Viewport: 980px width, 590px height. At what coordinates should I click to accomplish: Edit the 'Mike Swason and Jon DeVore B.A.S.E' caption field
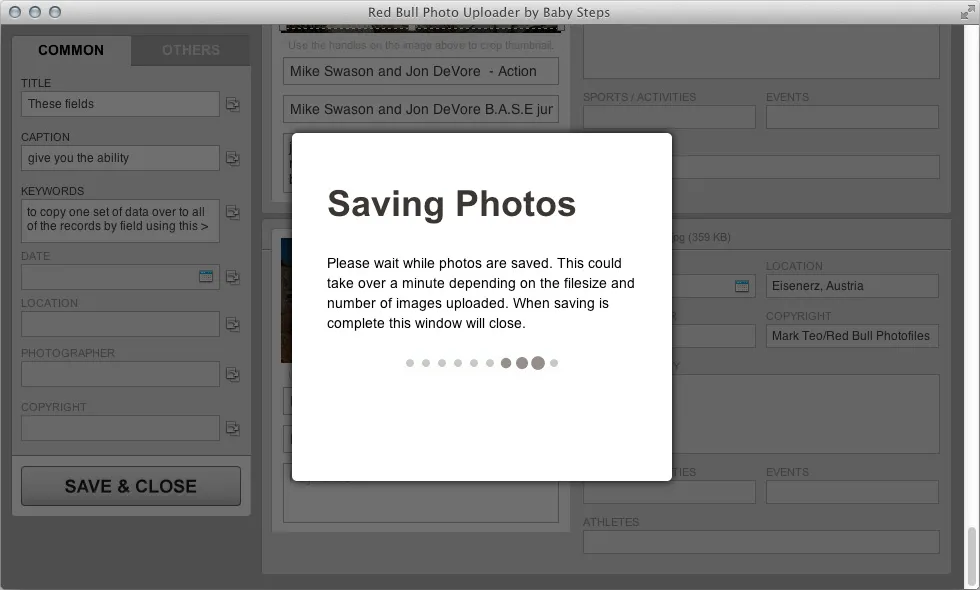click(x=421, y=109)
